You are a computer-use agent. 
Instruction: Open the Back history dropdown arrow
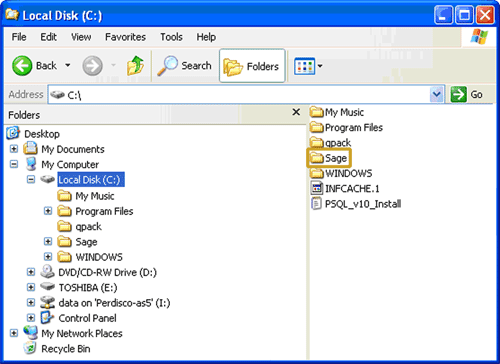[x=68, y=65]
